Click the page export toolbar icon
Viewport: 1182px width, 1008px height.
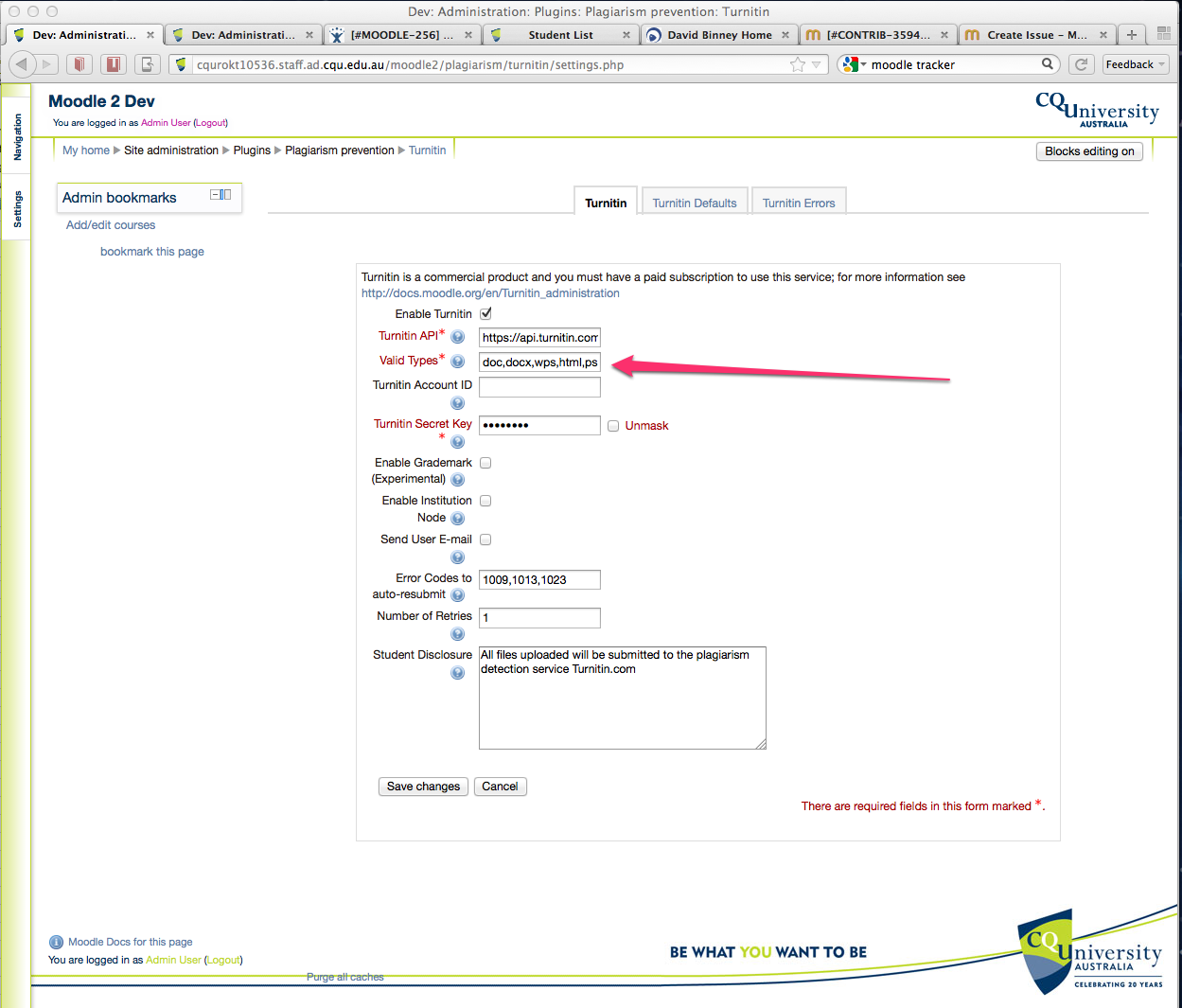148,64
